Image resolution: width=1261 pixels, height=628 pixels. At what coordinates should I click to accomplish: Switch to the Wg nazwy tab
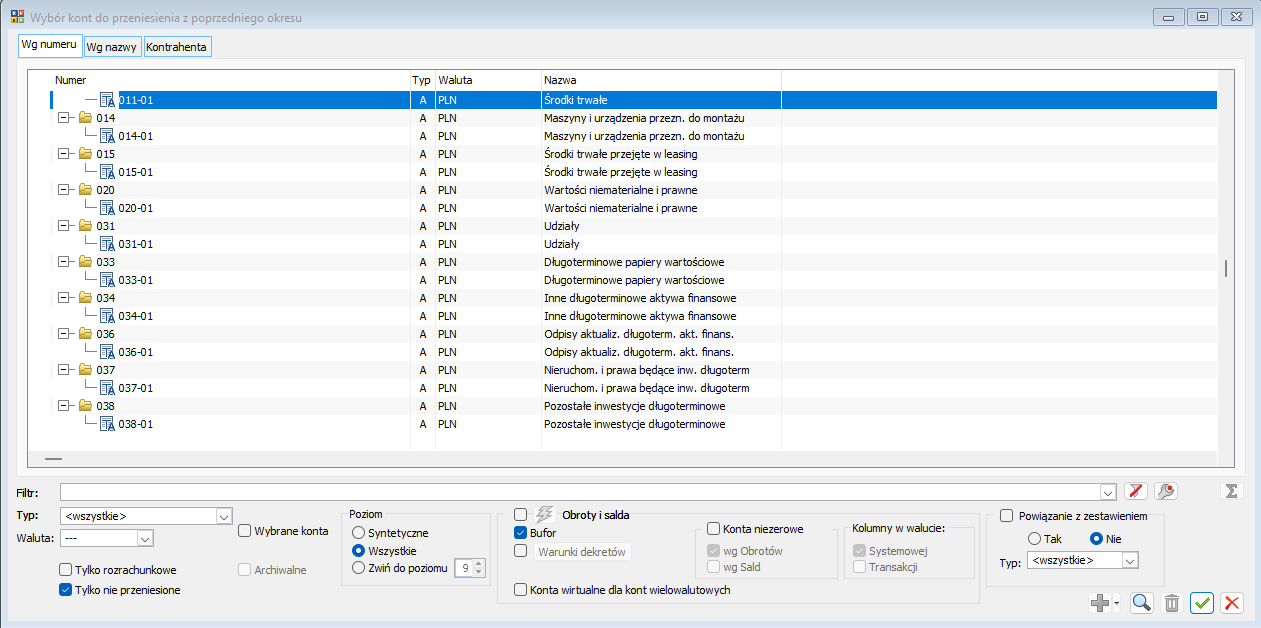click(112, 47)
